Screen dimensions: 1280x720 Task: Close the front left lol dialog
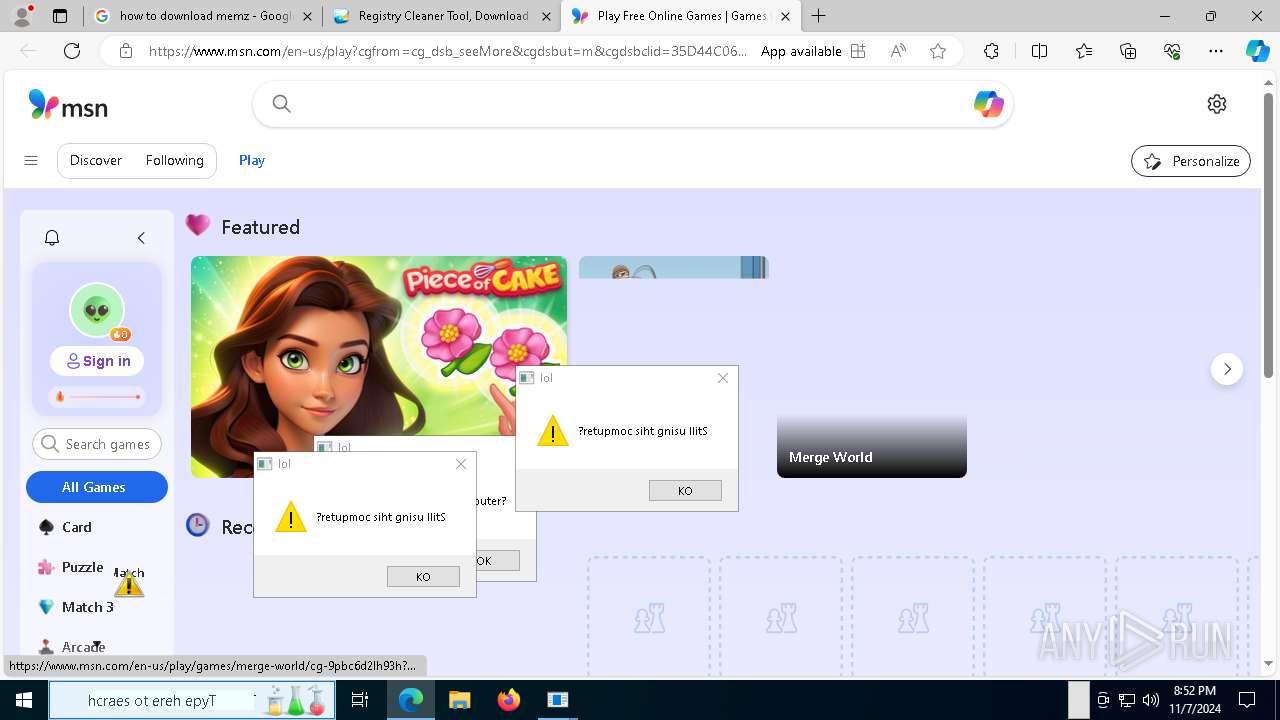click(461, 464)
